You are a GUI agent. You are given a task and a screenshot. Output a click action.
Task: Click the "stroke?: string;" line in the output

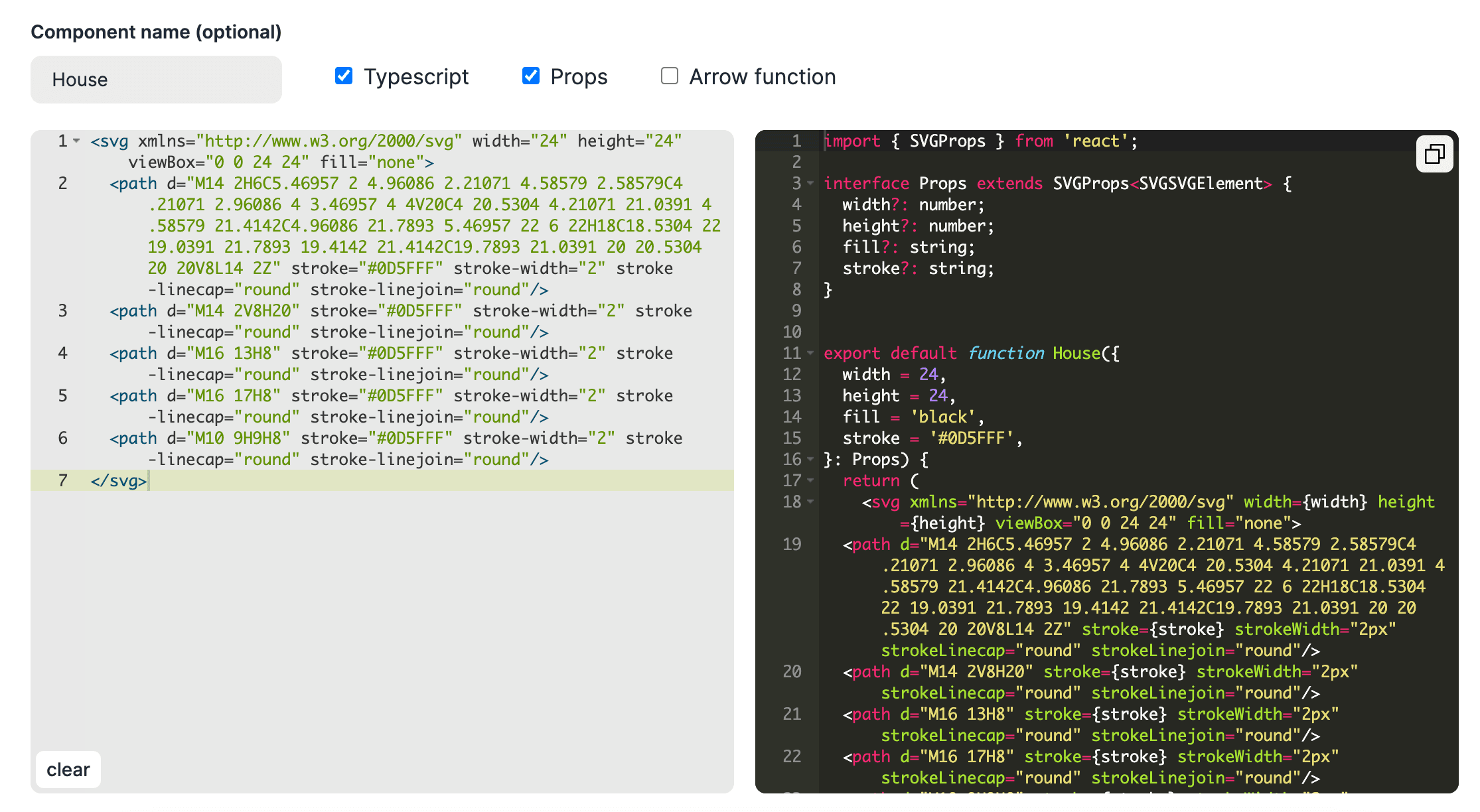click(919, 268)
